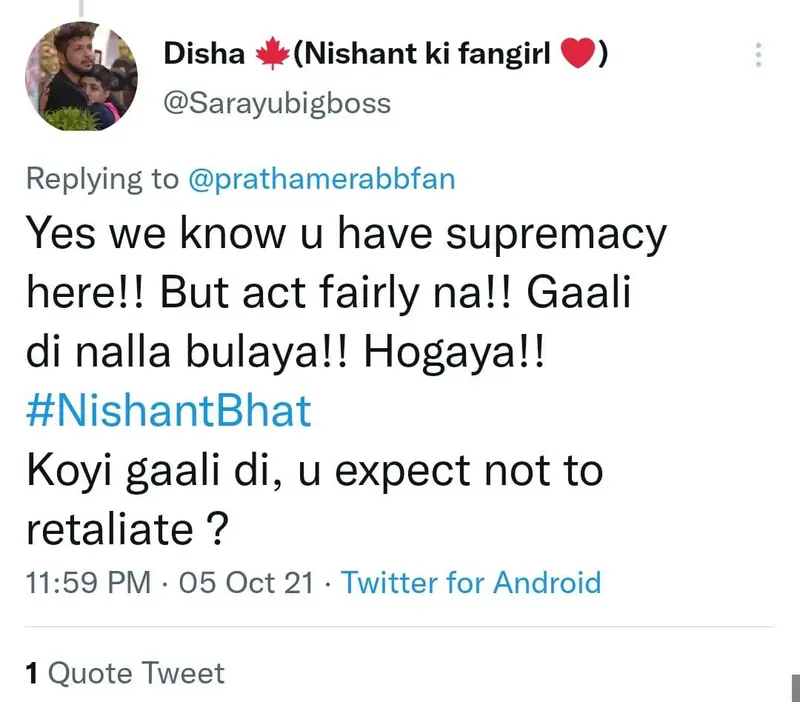The width and height of the screenshot is (800, 702).
Task: Open the three-dot more options menu
Action: pos(758,54)
